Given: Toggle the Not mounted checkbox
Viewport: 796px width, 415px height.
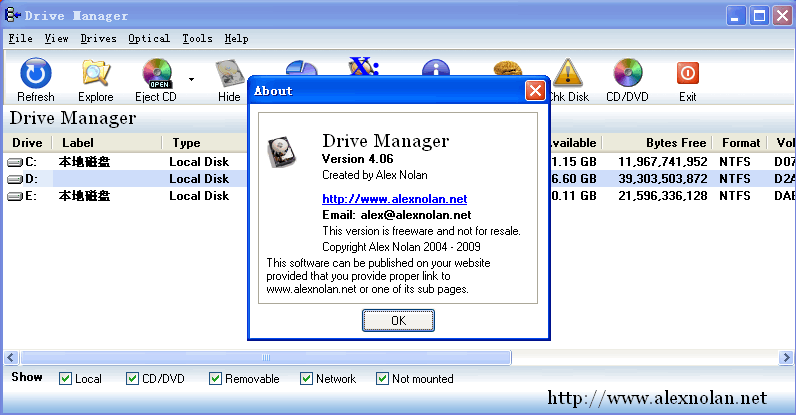Looking at the screenshot, I should click(x=382, y=378).
